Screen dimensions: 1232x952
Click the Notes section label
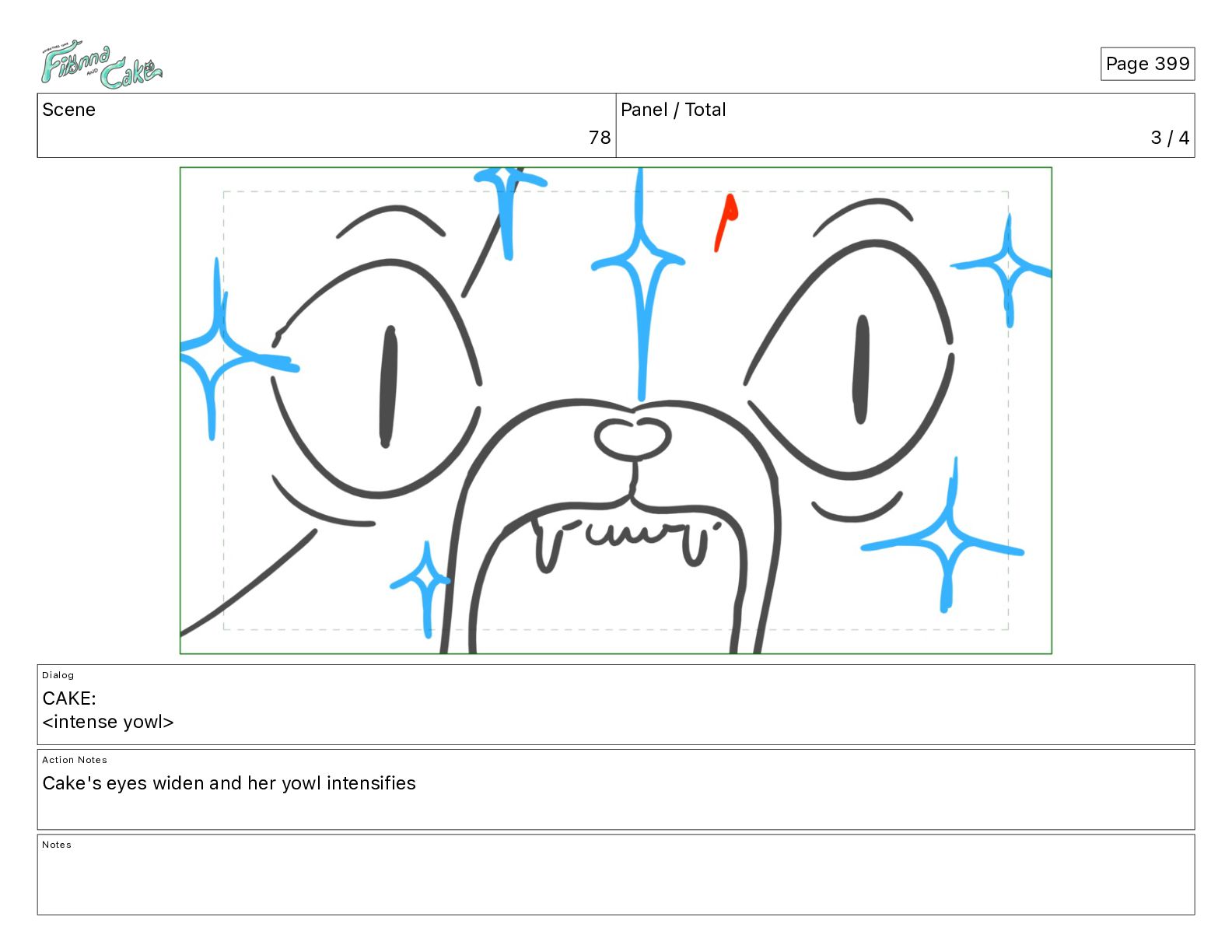point(57,845)
